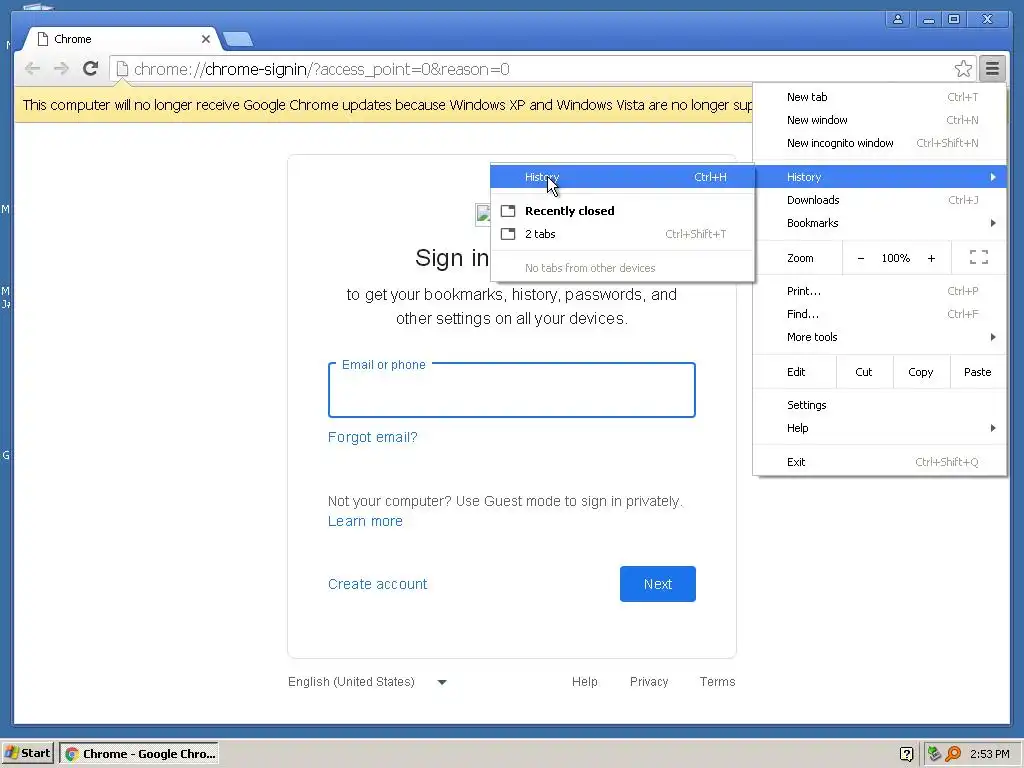The width and height of the screenshot is (1024, 768).
Task: Click the Forgot email? link
Action: [372, 437]
